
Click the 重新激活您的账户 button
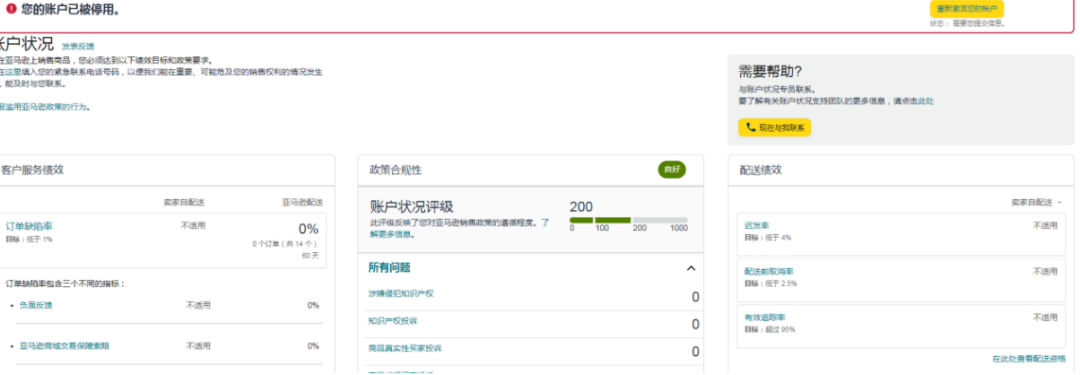966,9
